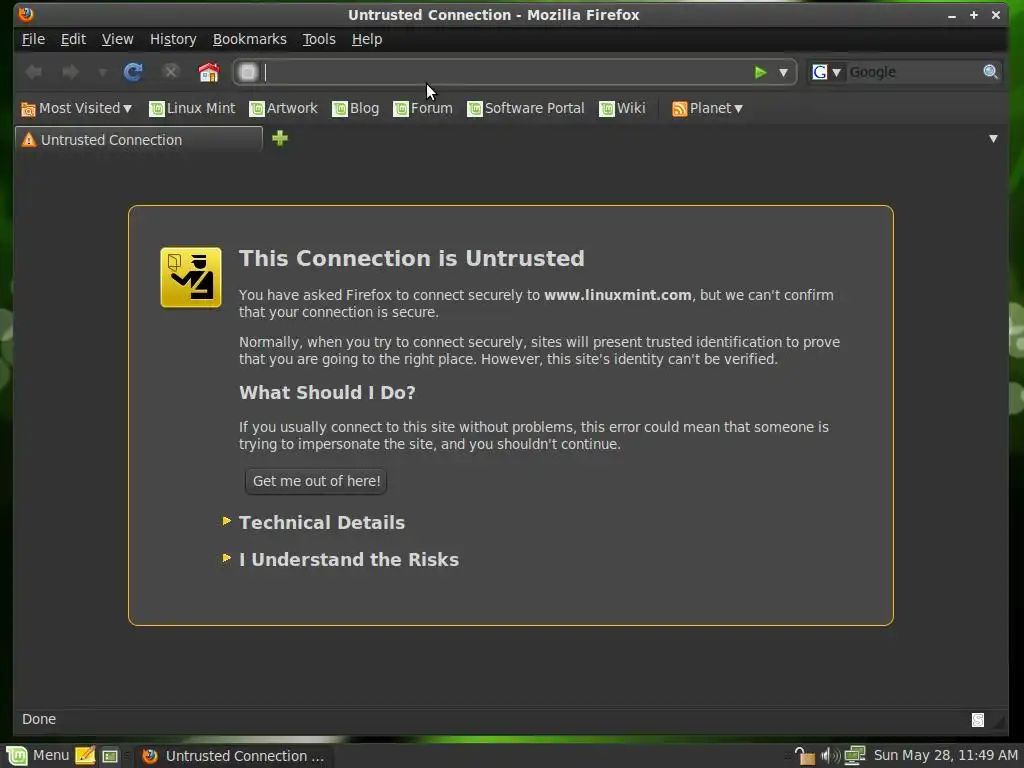
Task: Click the Get me out of here! button
Action: pos(316,481)
